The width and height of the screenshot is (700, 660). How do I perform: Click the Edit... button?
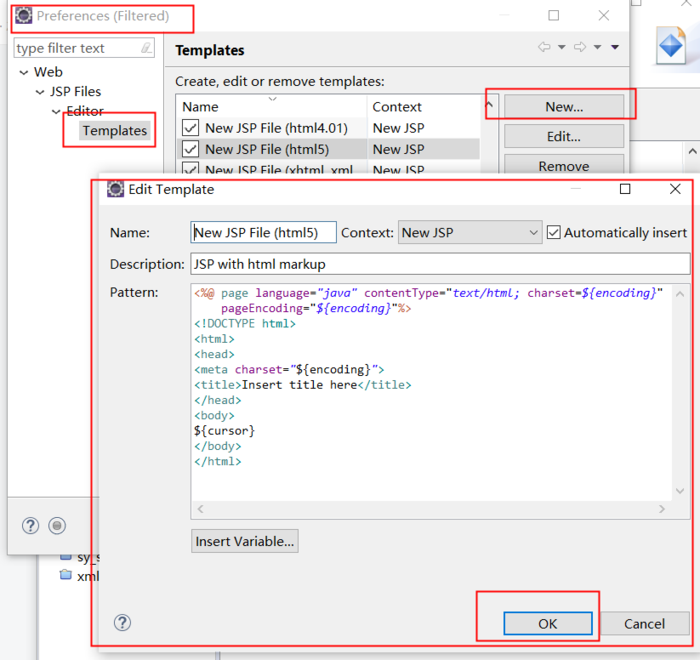click(x=564, y=136)
